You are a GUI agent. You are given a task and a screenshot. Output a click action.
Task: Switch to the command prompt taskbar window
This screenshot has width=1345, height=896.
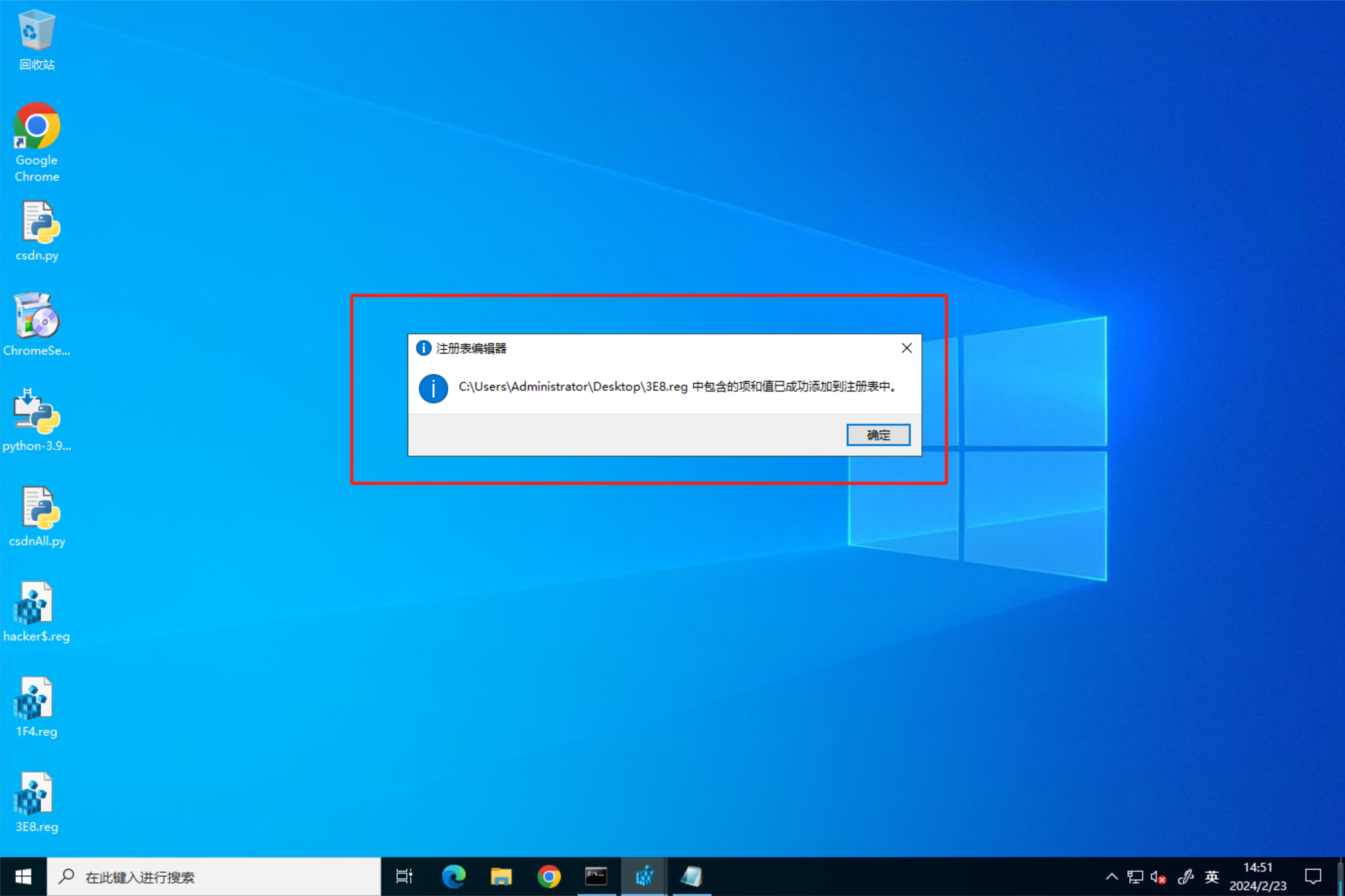click(596, 877)
